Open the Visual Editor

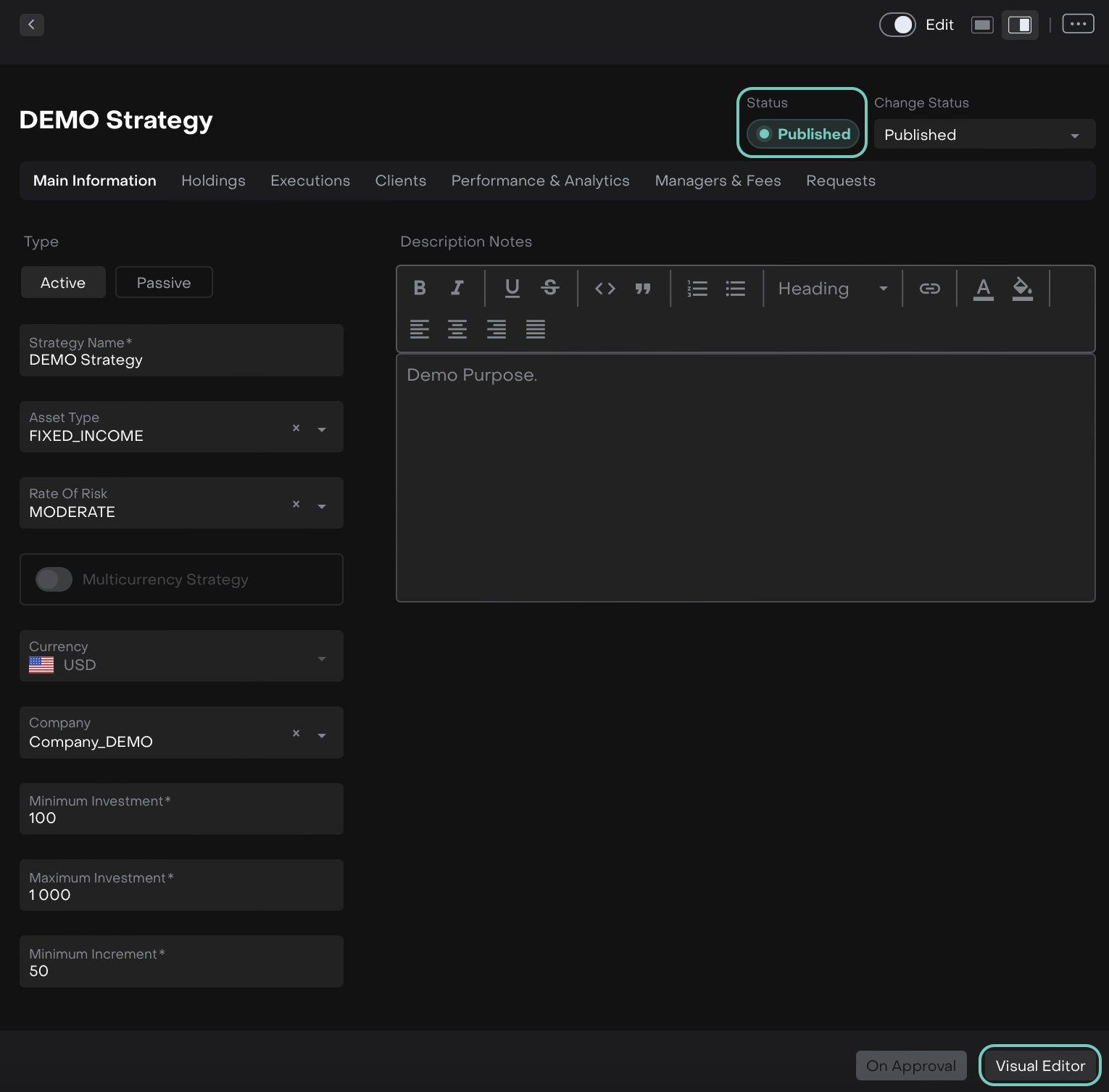click(x=1039, y=1065)
